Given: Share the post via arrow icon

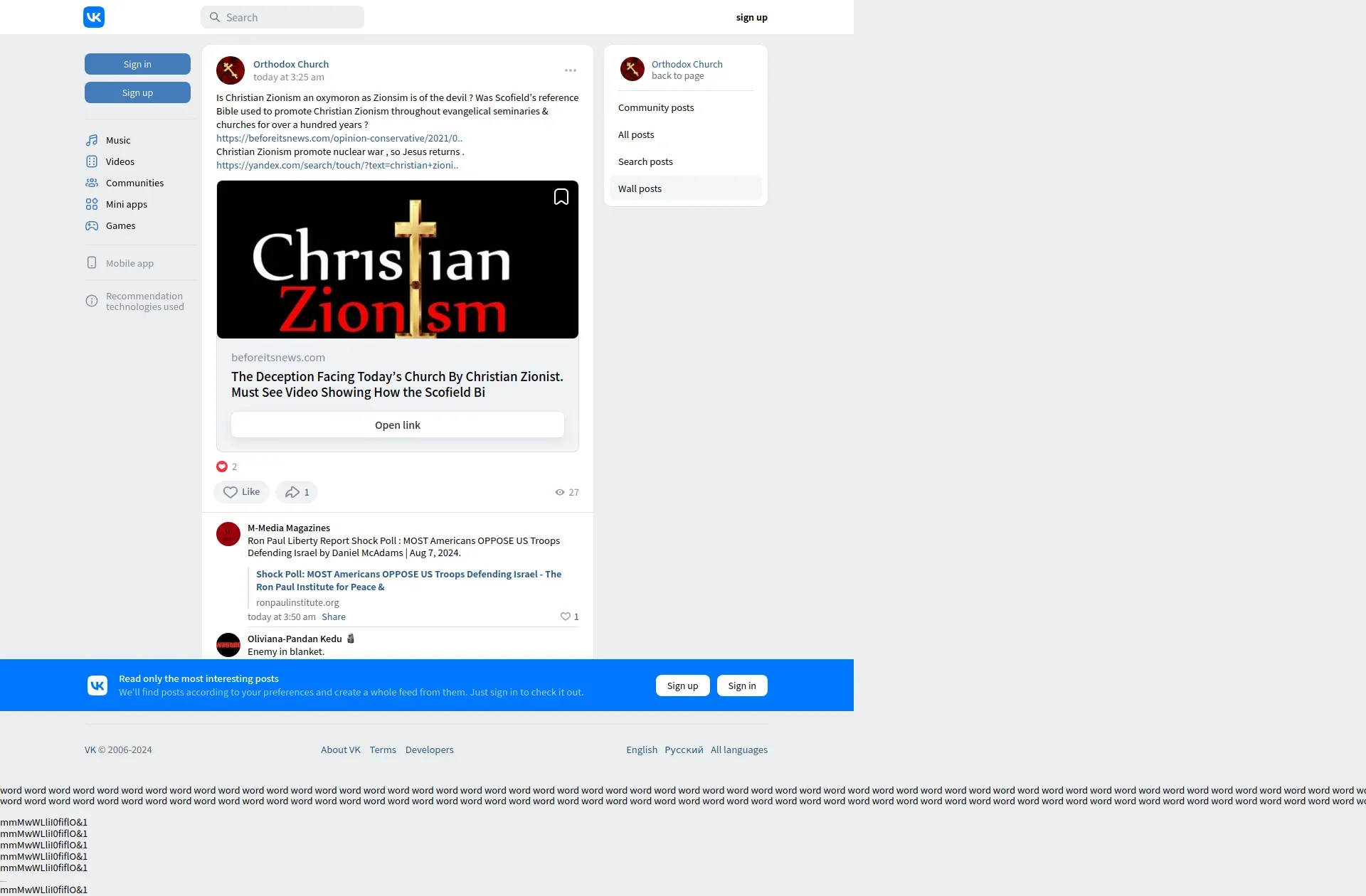Looking at the screenshot, I should point(292,492).
